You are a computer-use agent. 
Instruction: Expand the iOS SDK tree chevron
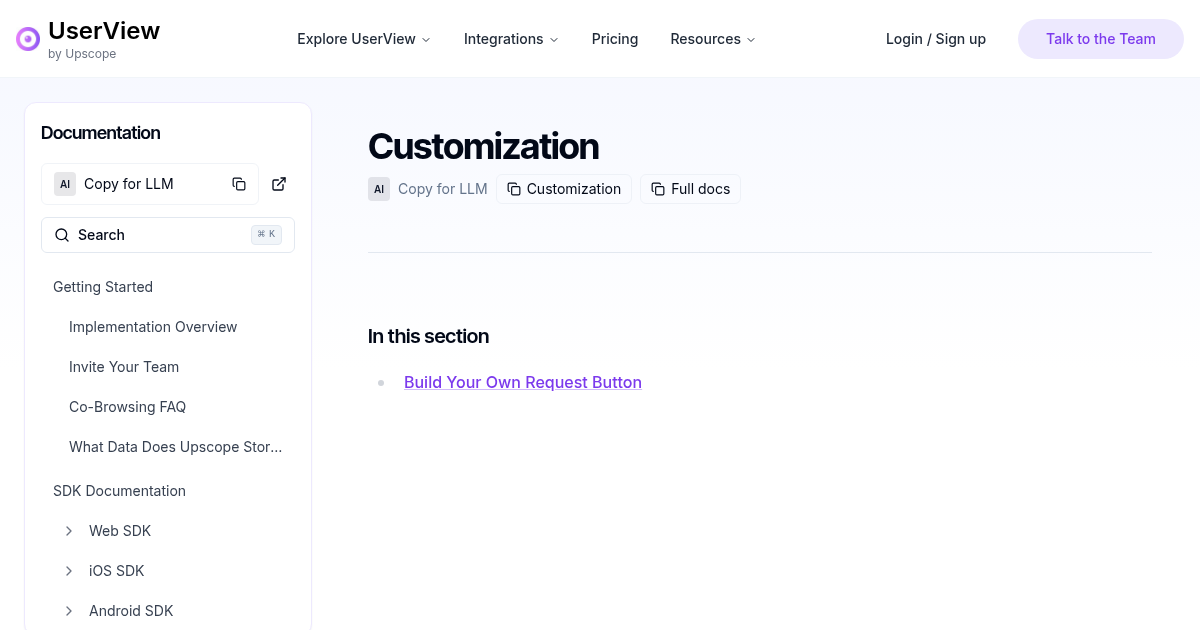(x=69, y=571)
